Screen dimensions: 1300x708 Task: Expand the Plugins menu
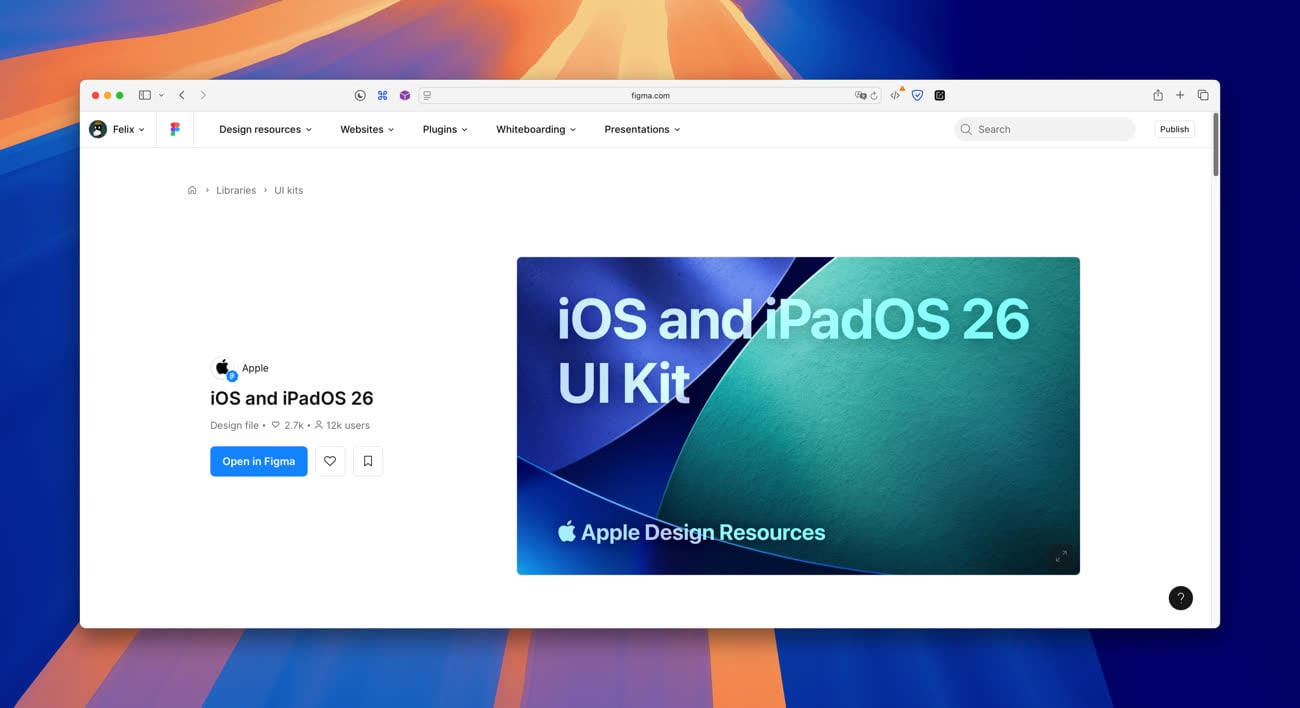click(x=445, y=129)
